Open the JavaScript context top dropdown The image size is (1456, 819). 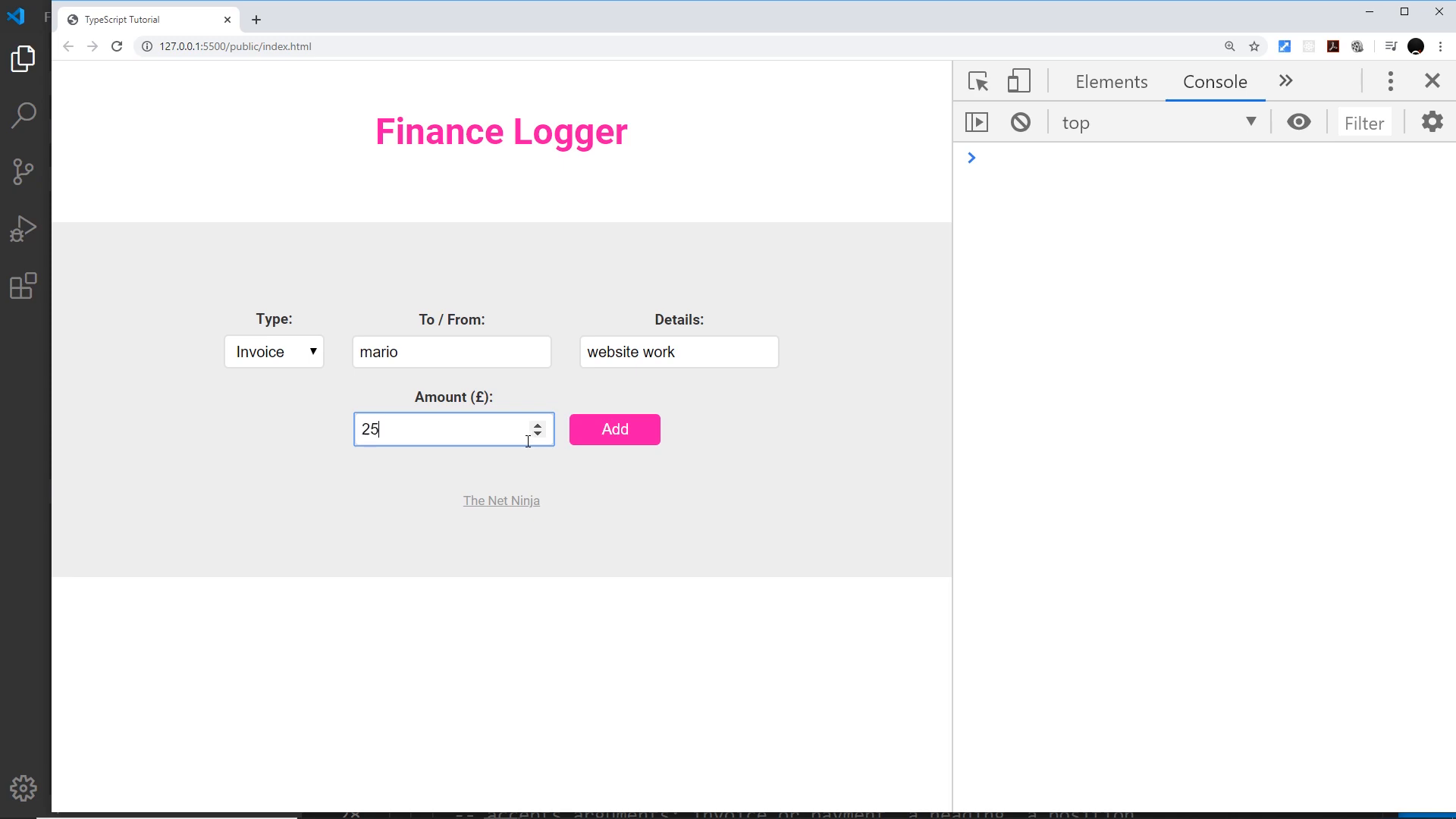(1159, 122)
